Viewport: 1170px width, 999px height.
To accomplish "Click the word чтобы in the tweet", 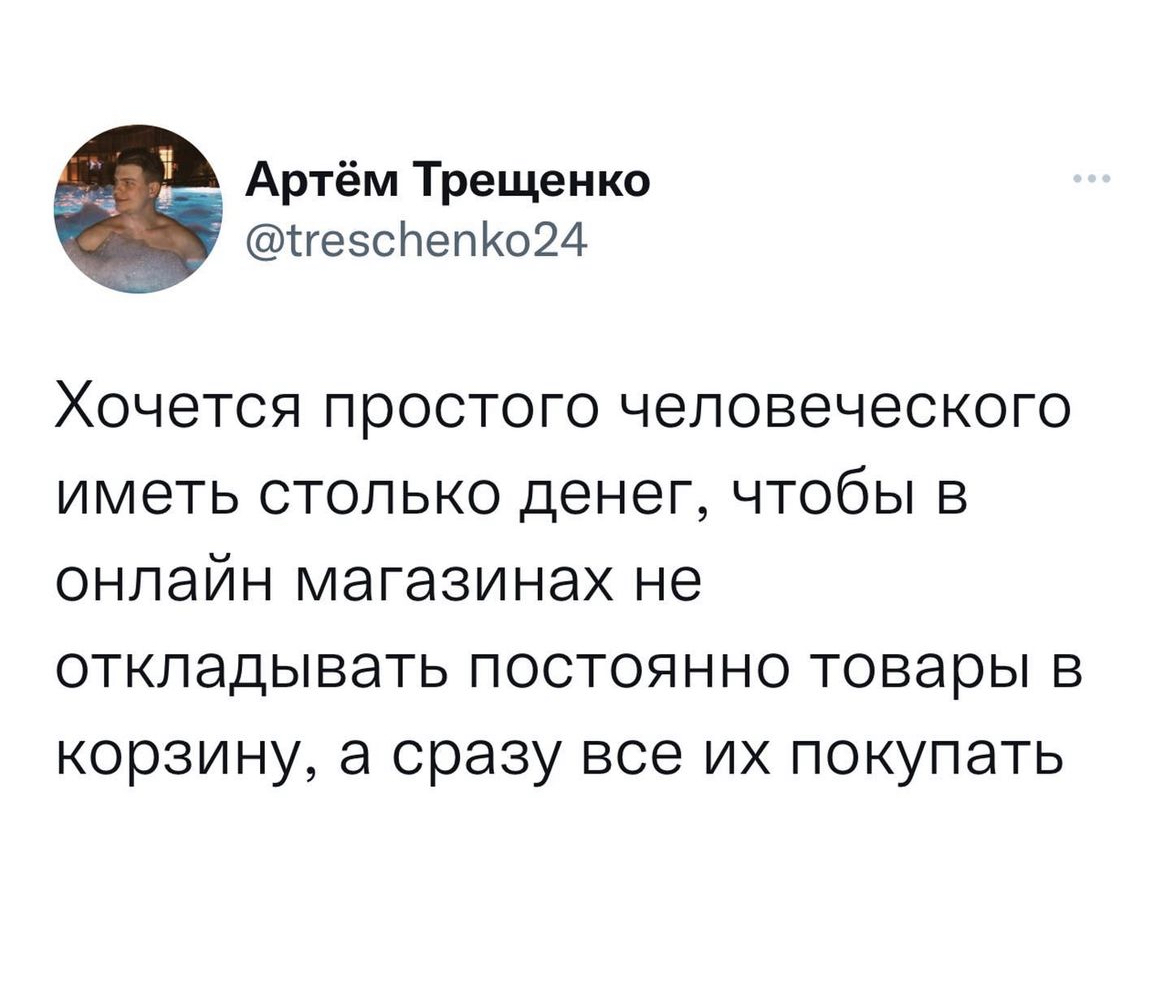I will tap(822, 494).
